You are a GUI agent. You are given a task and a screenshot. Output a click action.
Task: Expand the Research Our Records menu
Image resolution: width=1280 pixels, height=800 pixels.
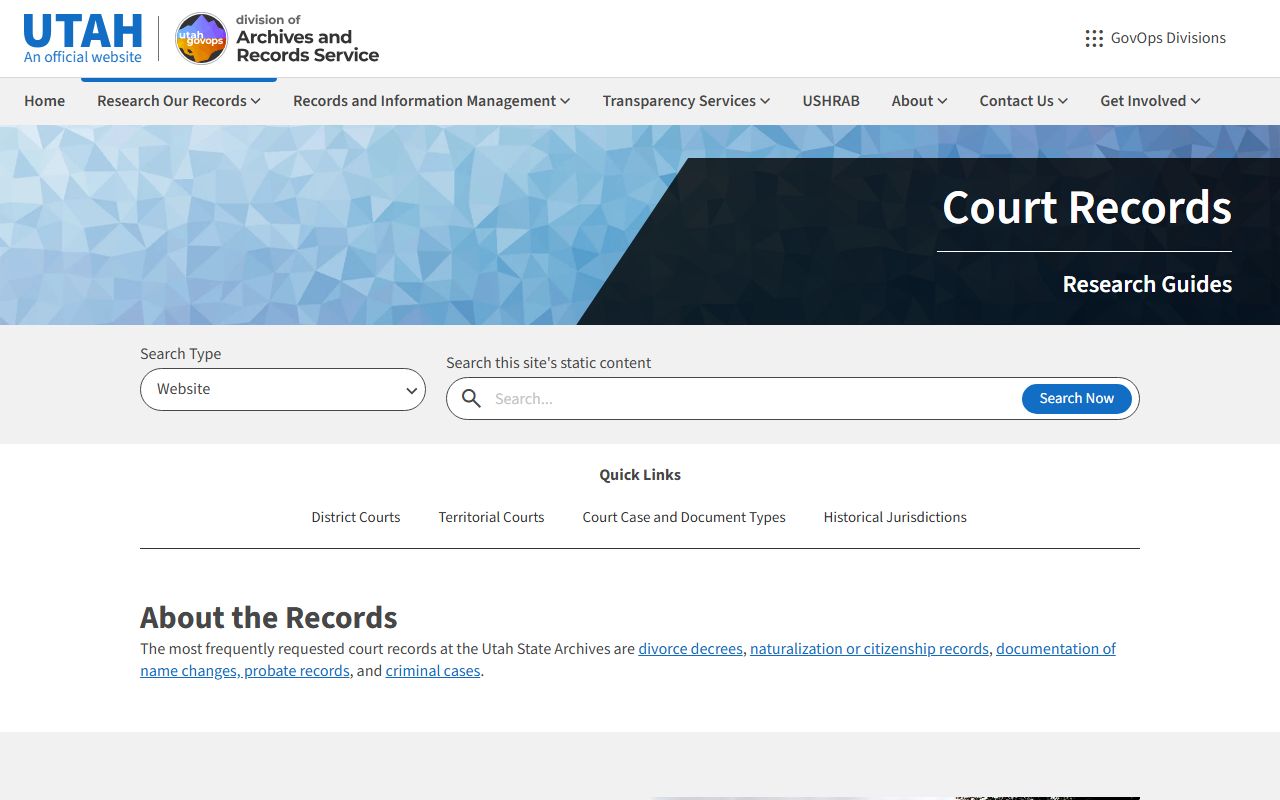click(x=178, y=101)
